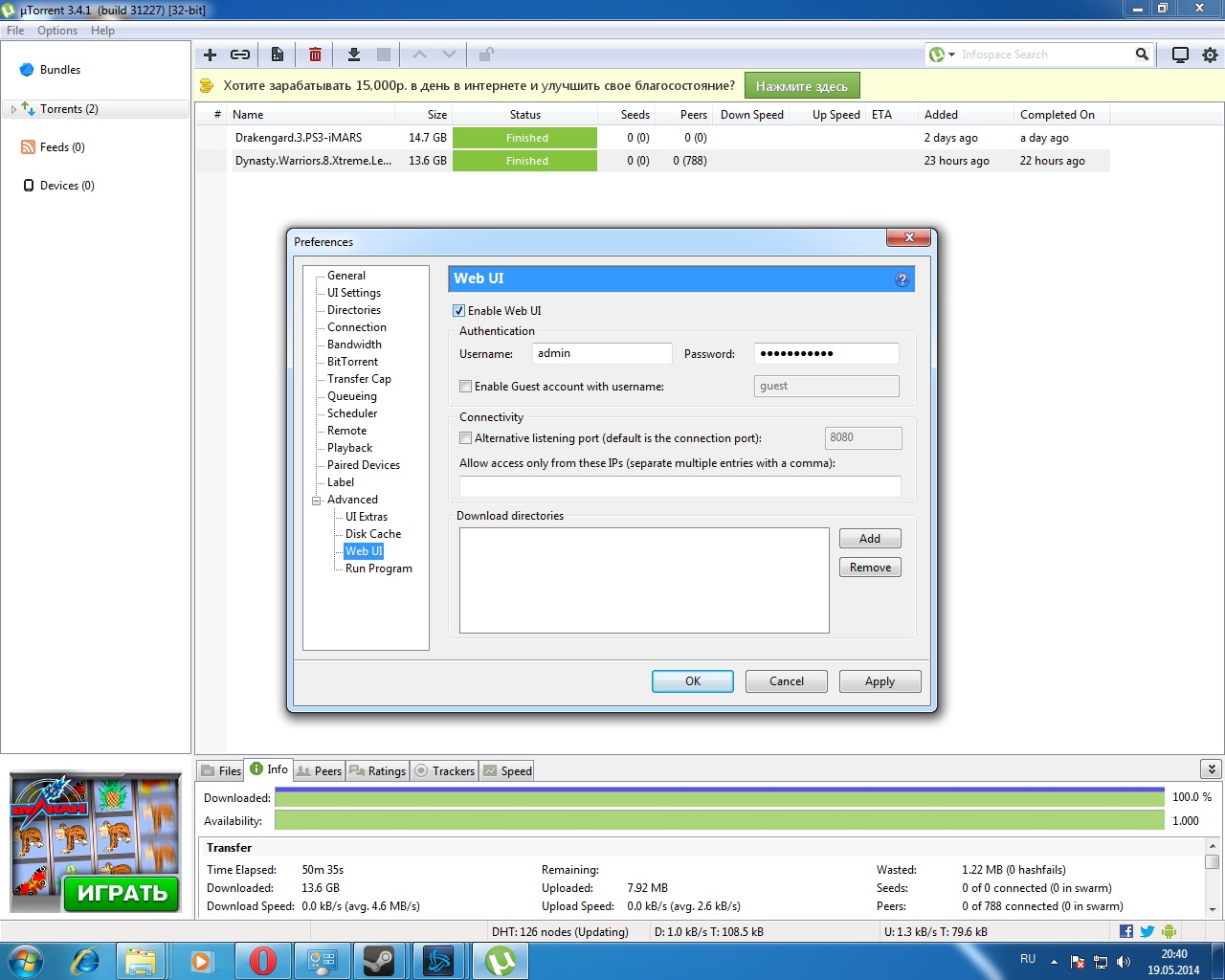1225x980 pixels.
Task: Click the help question mark in Web UI header
Action: coord(902,279)
